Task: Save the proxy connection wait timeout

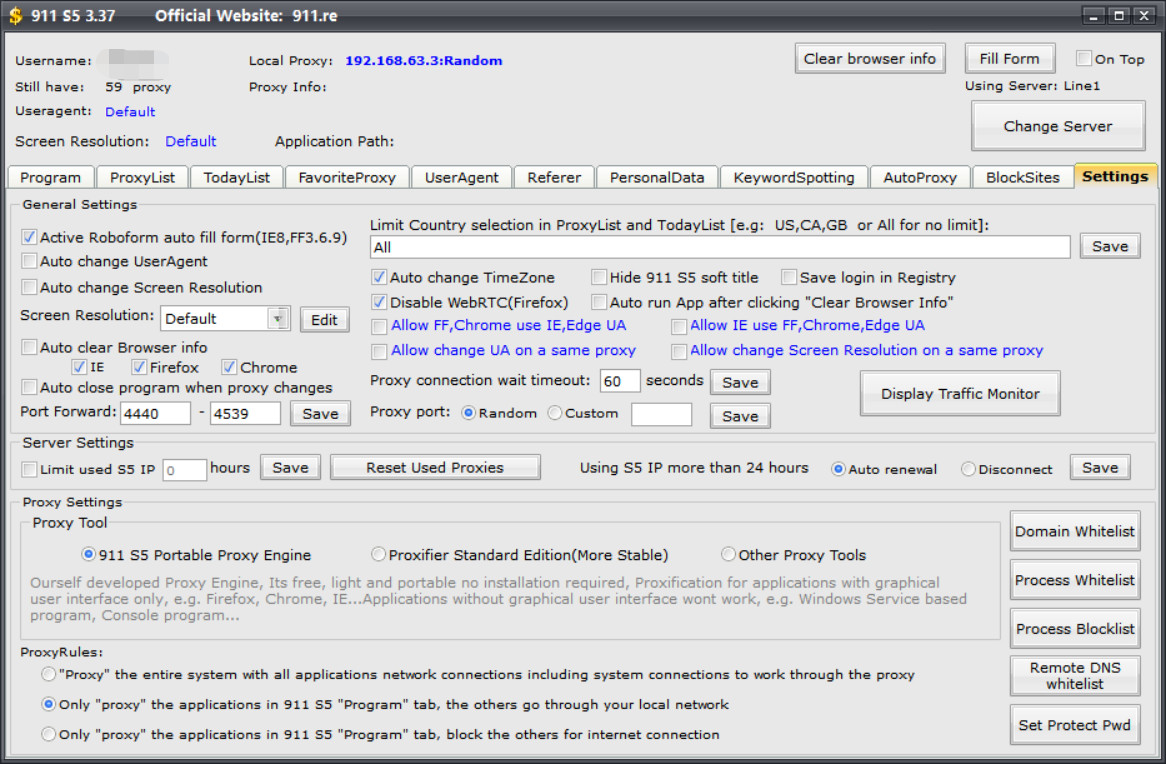Action: 740,382
